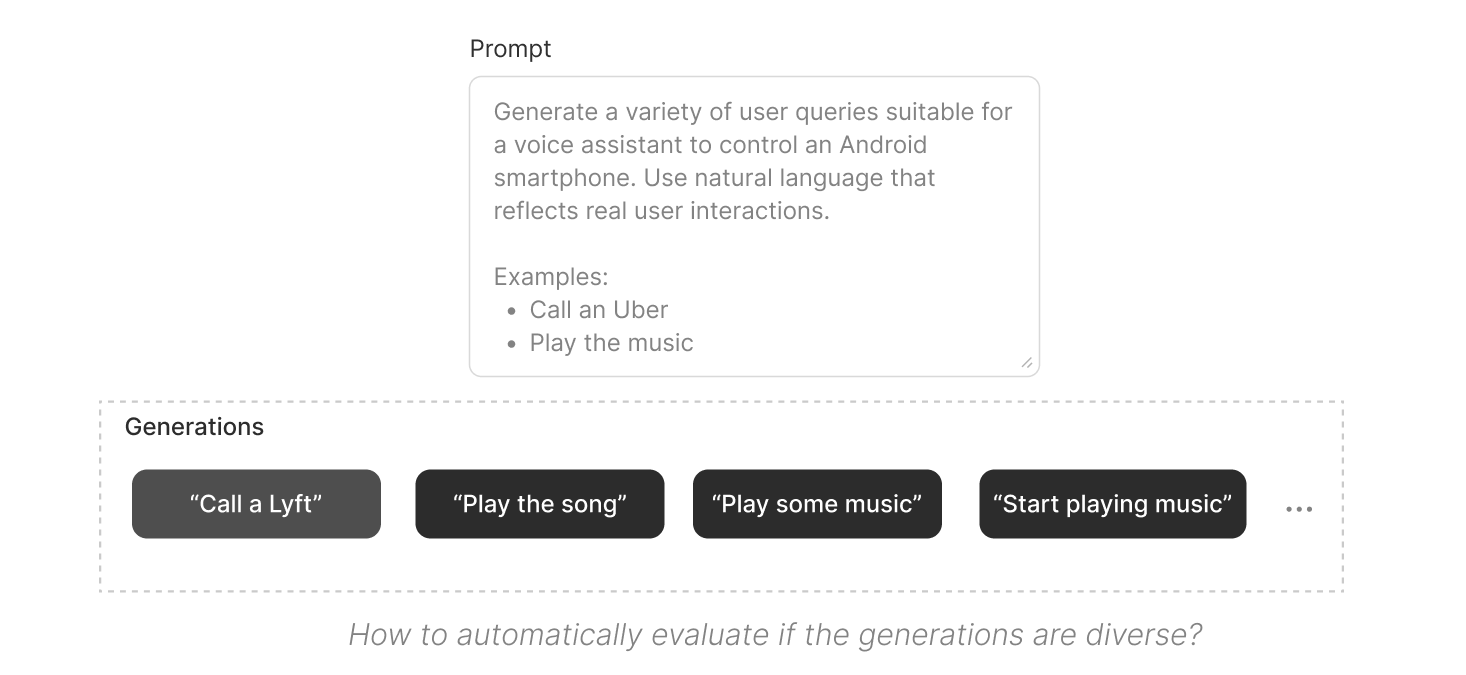
Task: Click the bullet before "Play the music"
Action: (x=512, y=344)
